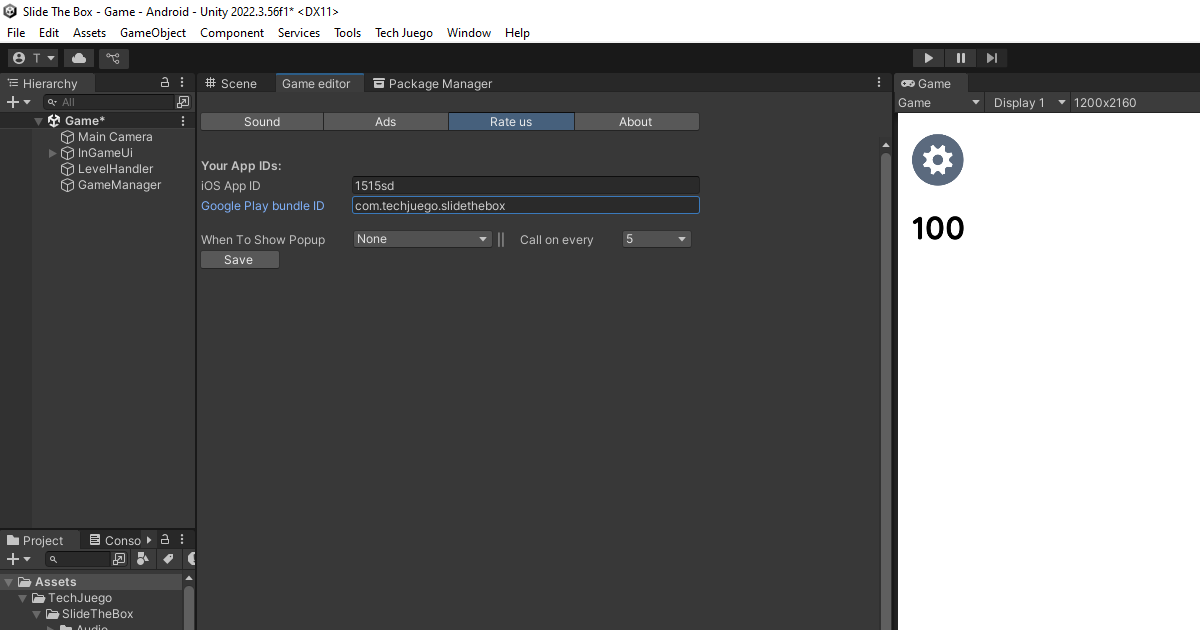Show the Ads settings section
1200x630 pixels.
coord(386,121)
